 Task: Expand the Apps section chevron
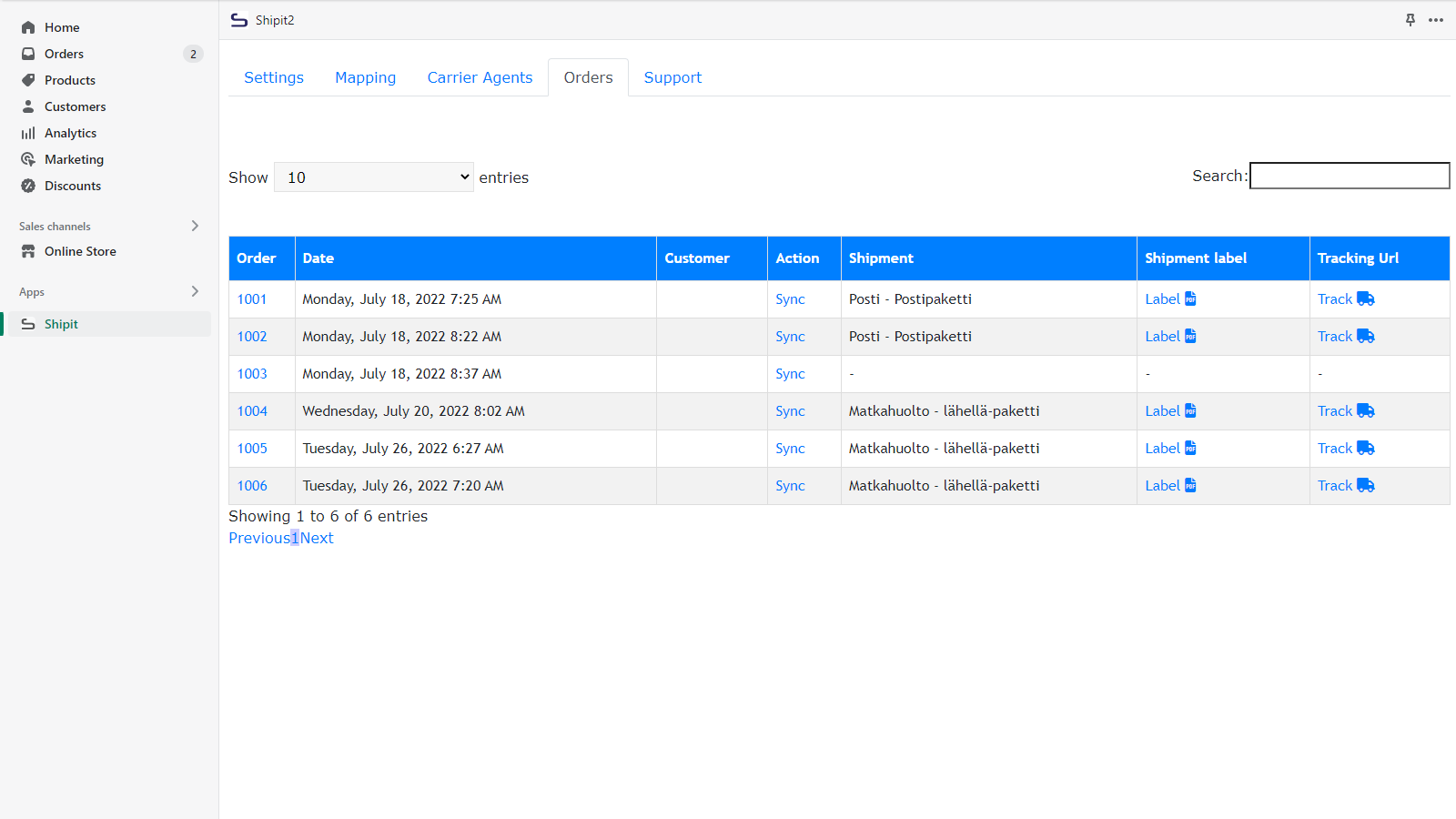tap(195, 291)
